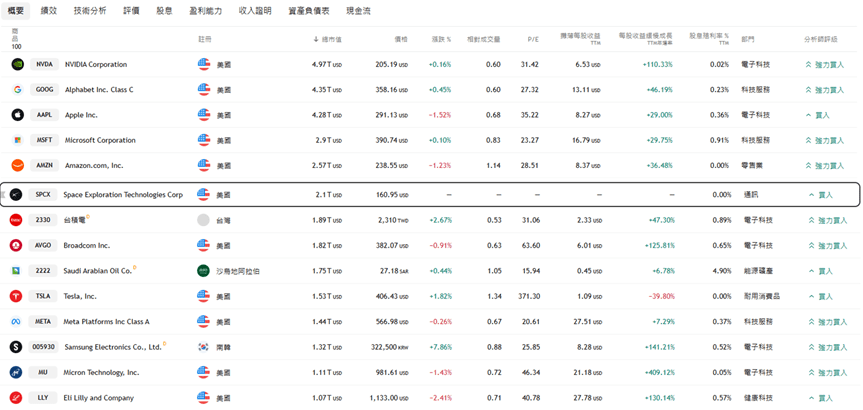Open the 資產負債表 tab
This screenshot has height=410, width=863.
tap(309, 10)
